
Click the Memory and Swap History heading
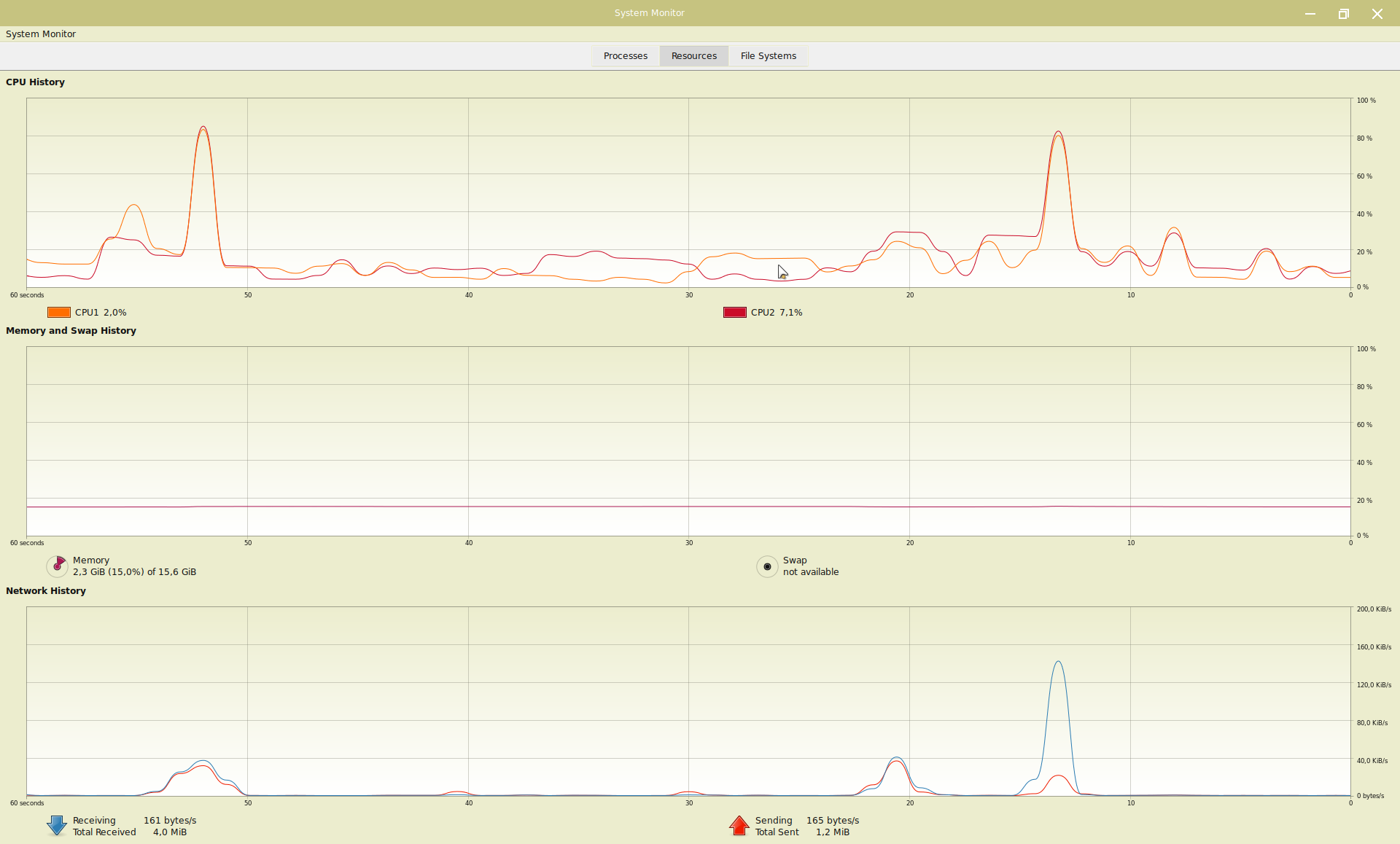point(71,331)
